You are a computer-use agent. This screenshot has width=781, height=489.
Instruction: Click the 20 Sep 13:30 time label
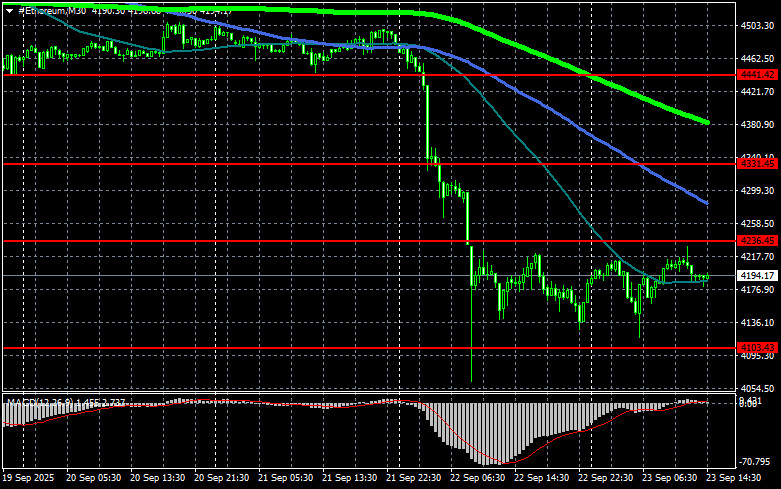(x=157, y=478)
